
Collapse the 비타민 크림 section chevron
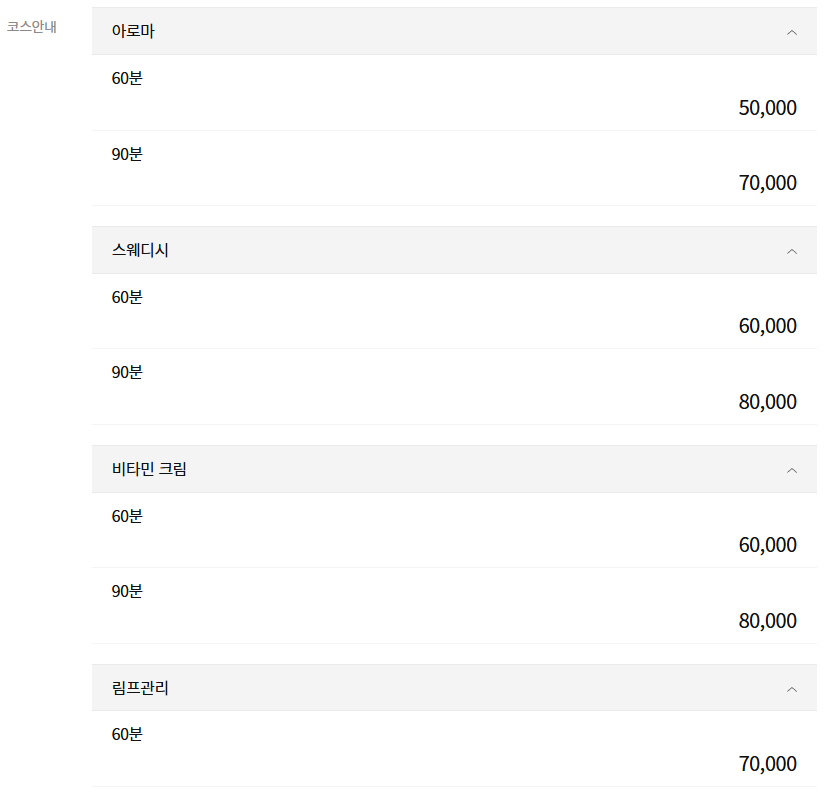click(x=792, y=470)
